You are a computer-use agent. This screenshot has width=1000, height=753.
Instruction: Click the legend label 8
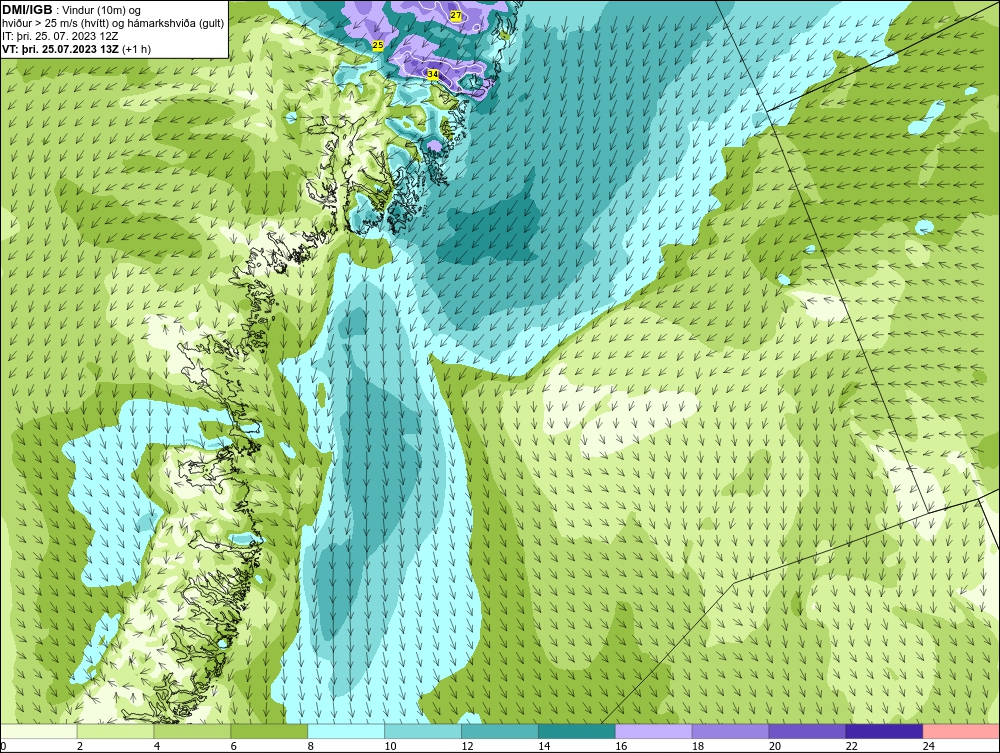pyautogui.click(x=311, y=746)
